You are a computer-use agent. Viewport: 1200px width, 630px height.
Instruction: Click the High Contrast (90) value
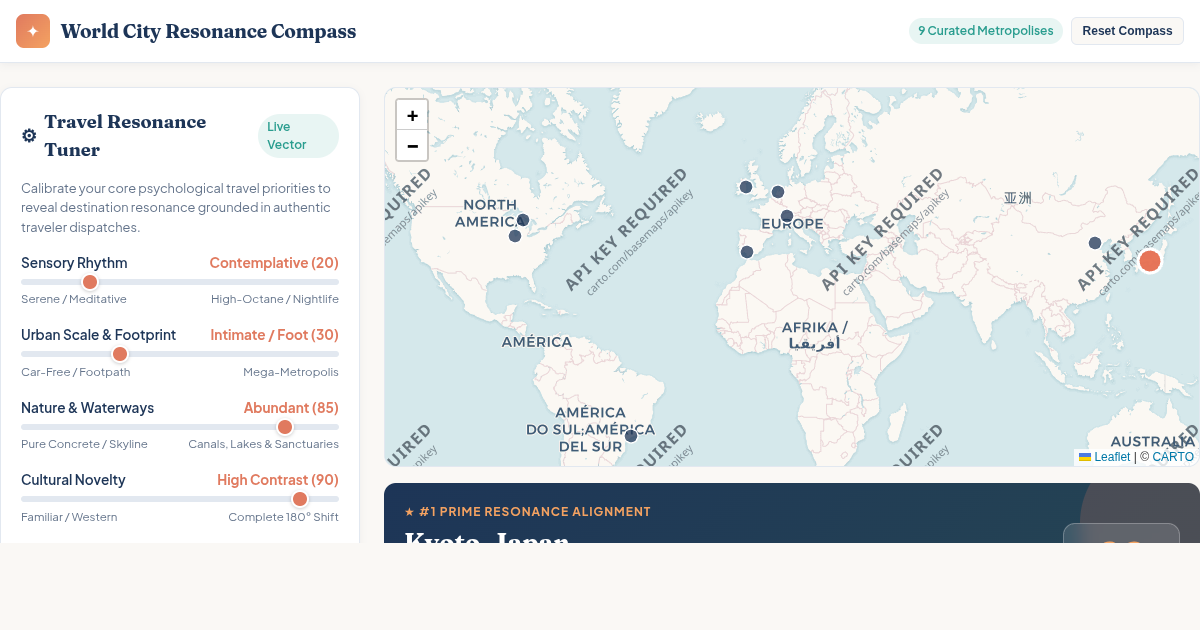[278, 480]
